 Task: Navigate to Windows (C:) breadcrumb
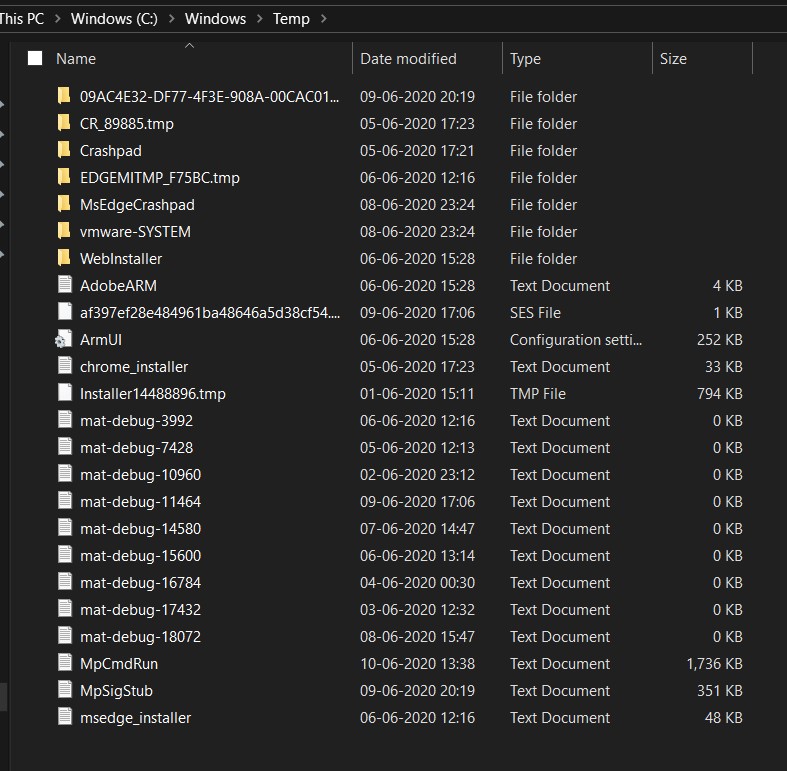[114, 19]
